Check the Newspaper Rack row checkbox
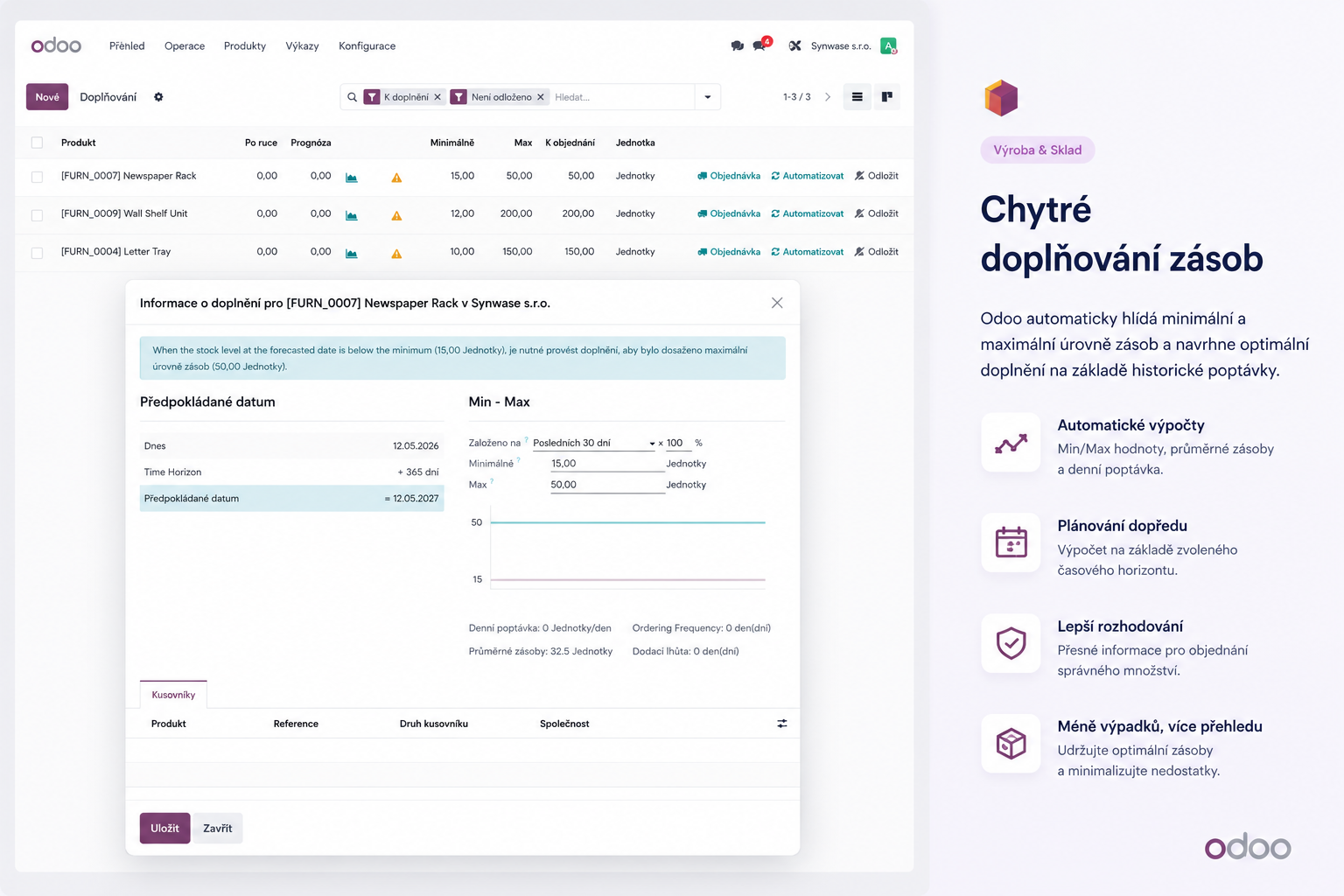1344x896 pixels. point(37,177)
